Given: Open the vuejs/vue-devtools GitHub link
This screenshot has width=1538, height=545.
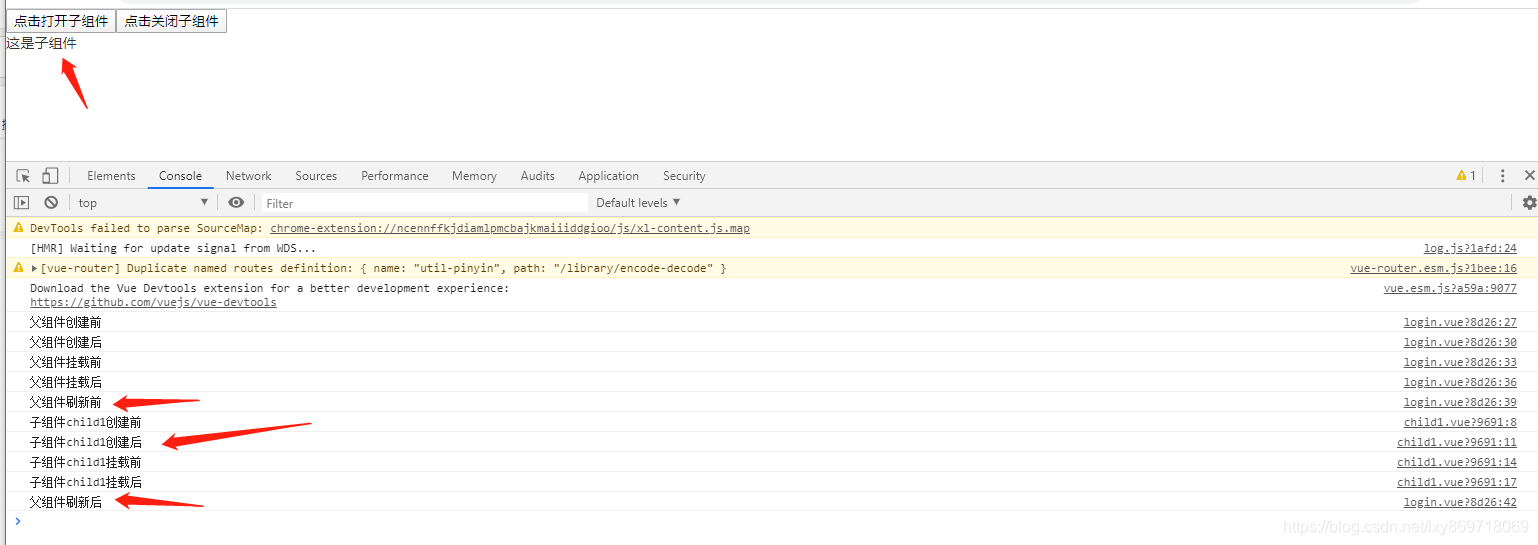Looking at the screenshot, I should (153, 302).
